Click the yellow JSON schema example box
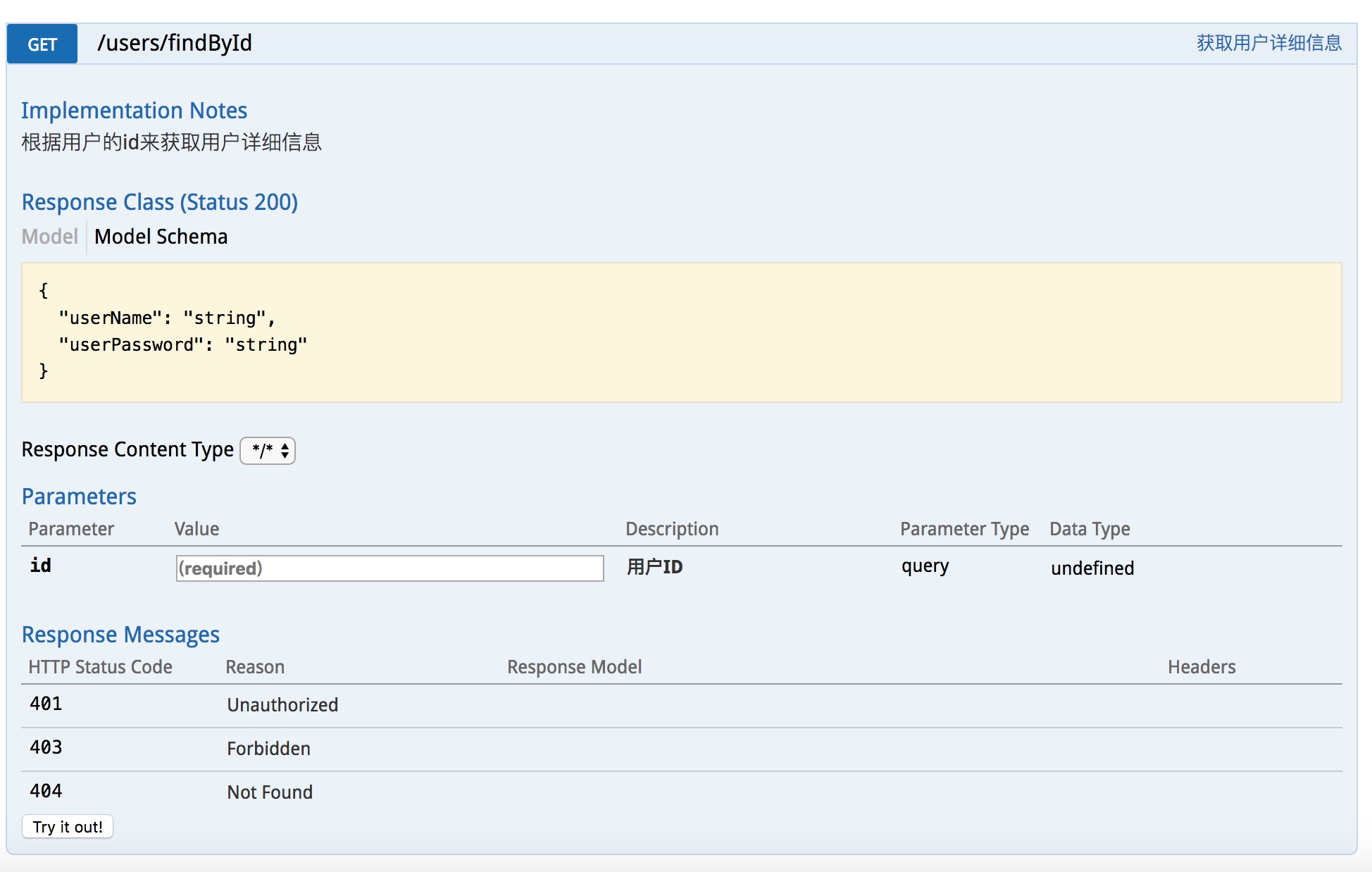1372x872 pixels. pos(681,332)
